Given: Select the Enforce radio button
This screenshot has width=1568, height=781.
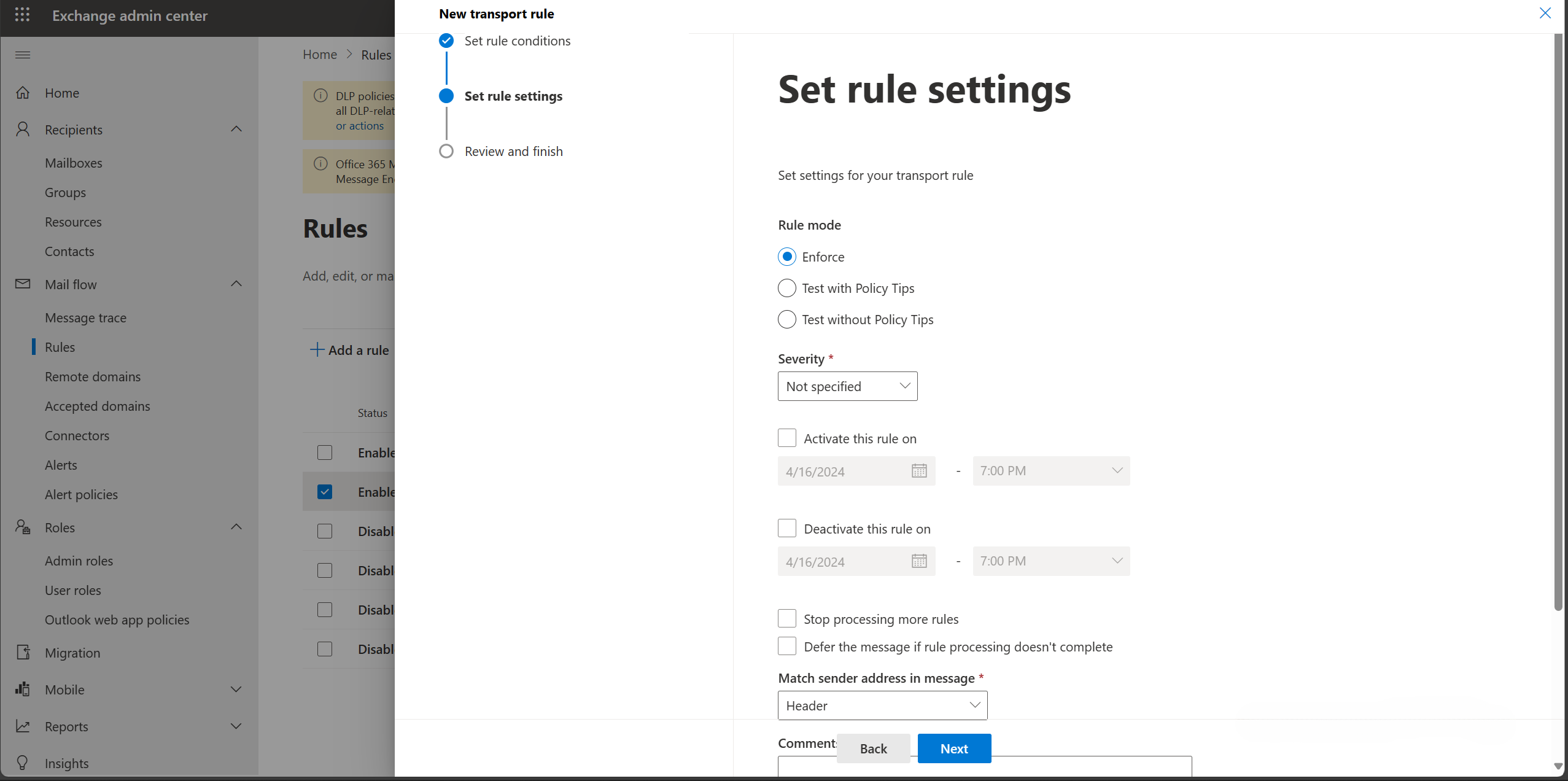Looking at the screenshot, I should click(x=787, y=256).
